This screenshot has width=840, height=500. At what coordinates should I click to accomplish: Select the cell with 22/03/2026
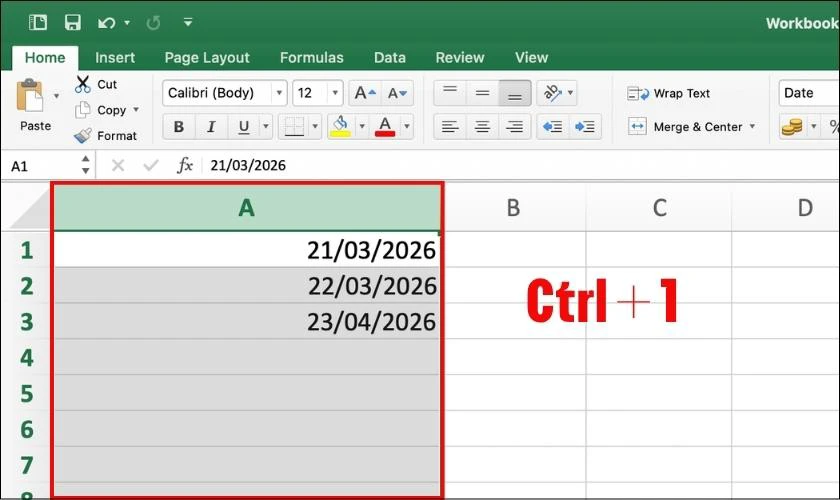tap(247, 286)
